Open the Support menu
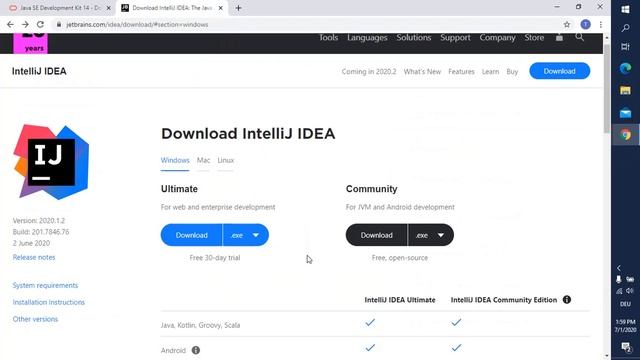Screen dimensions: 640x360 (455, 38)
